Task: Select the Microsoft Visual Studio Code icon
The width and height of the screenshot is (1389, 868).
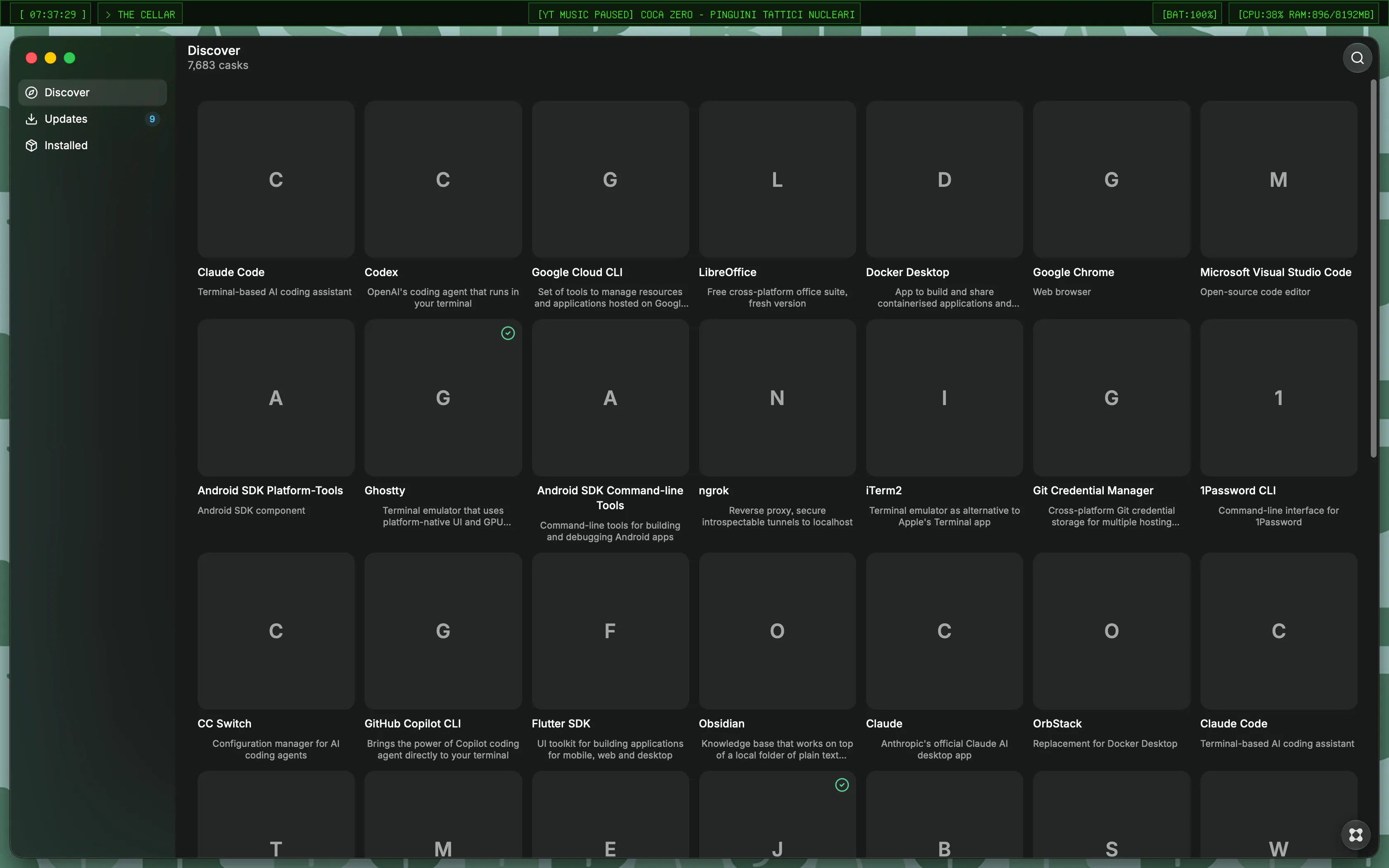Action: coord(1278,180)
